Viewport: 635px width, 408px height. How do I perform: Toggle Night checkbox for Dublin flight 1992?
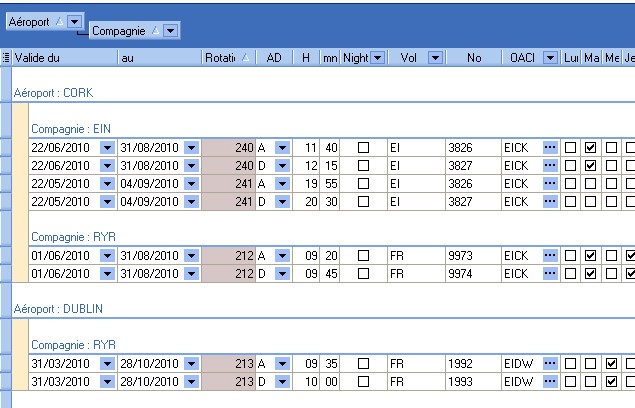[x=363, y=365]
